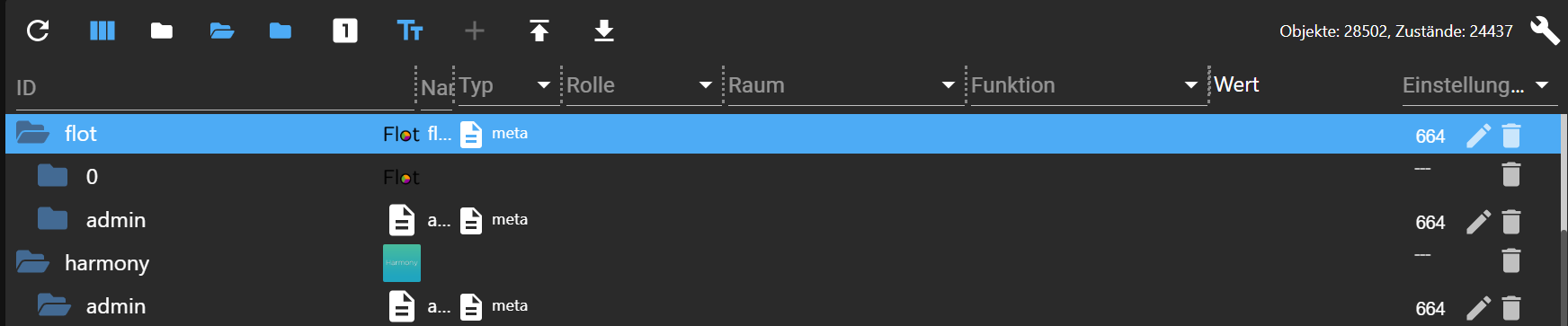This screenshot has width=1568, height=326.
Task: Delete the flot object with trash icon
Action: coord(1511,136)
